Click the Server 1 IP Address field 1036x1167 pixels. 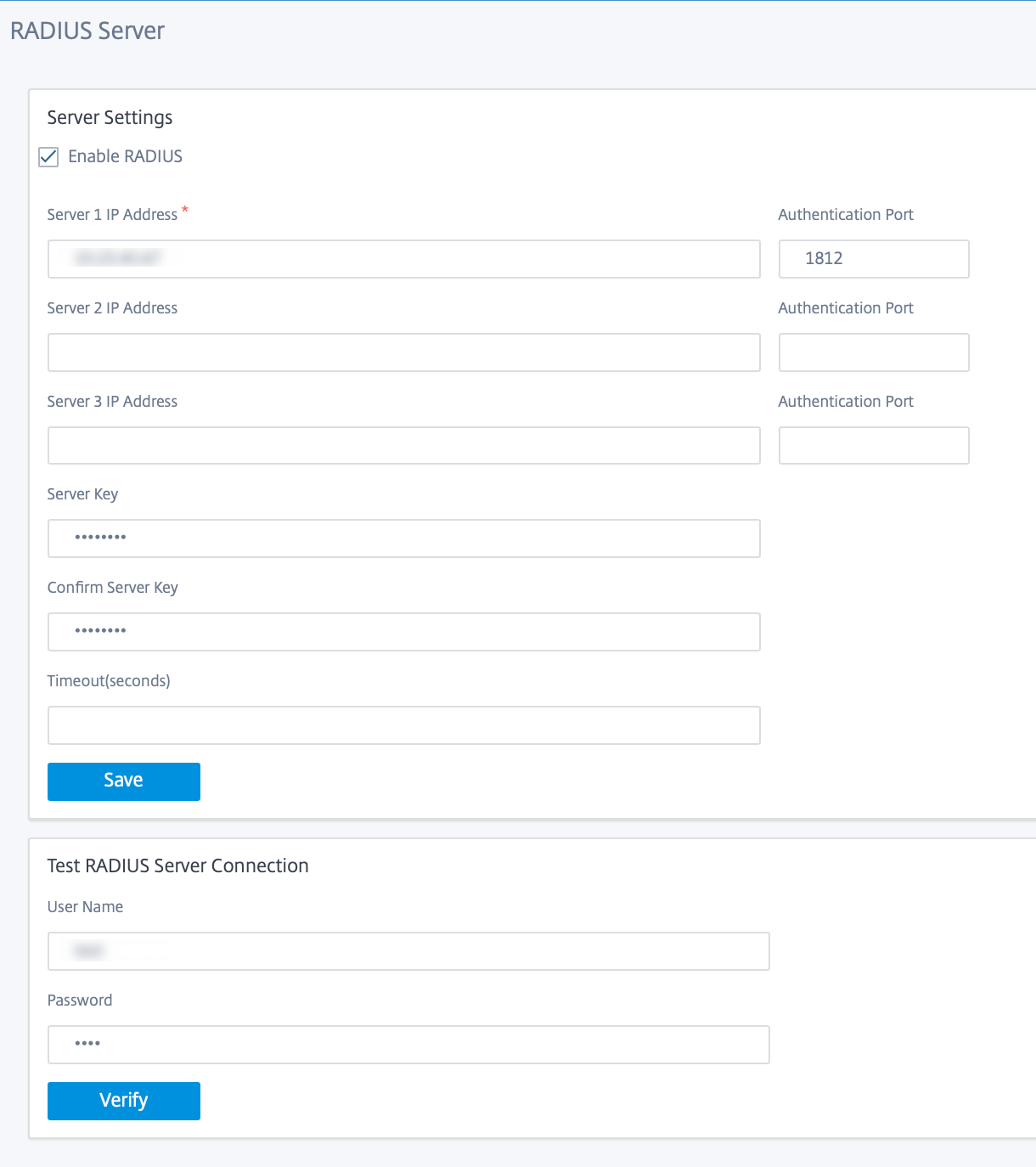point(404,259)
